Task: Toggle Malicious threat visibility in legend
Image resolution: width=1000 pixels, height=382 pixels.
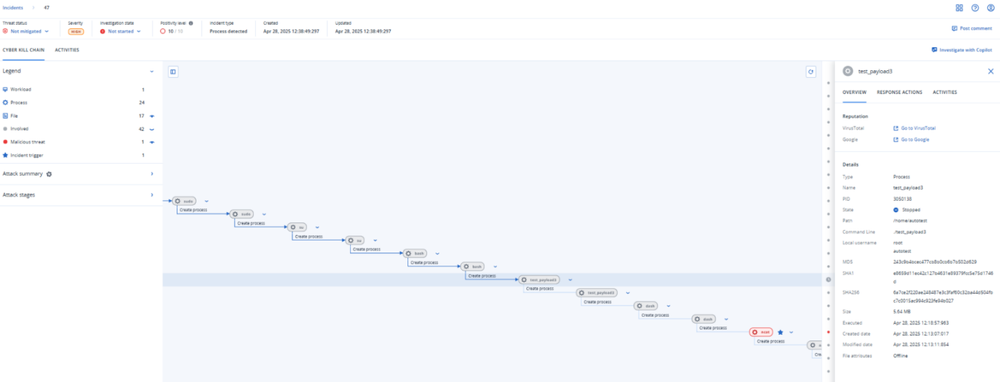Action: click(152, 142)
